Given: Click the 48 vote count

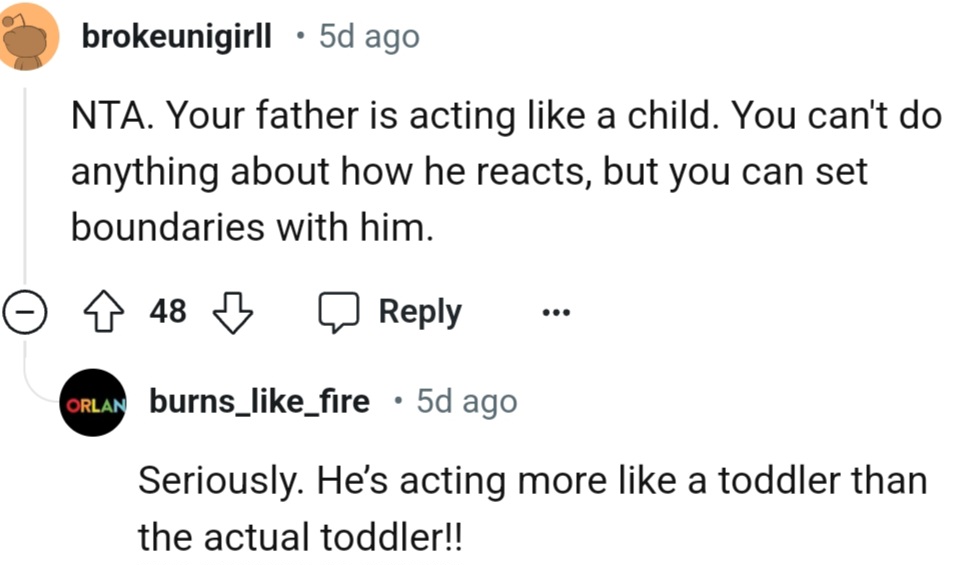Looking at the screenshot, I should [168, 312].
